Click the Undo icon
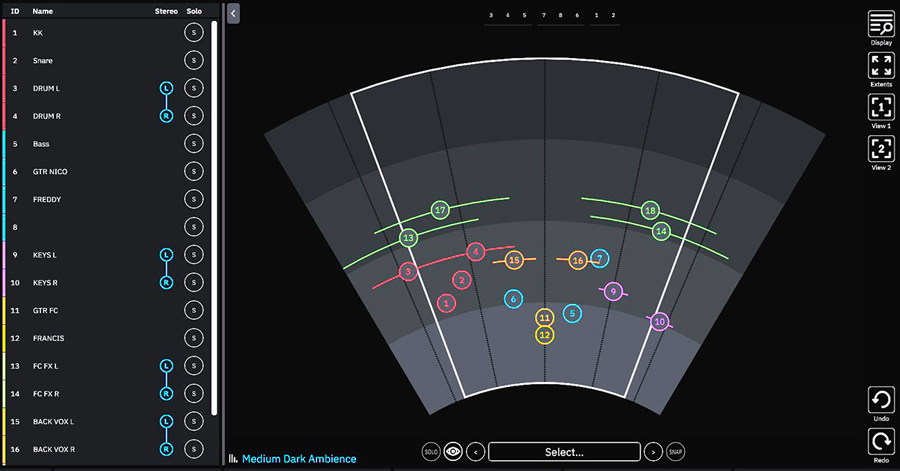 click(881, 400)
